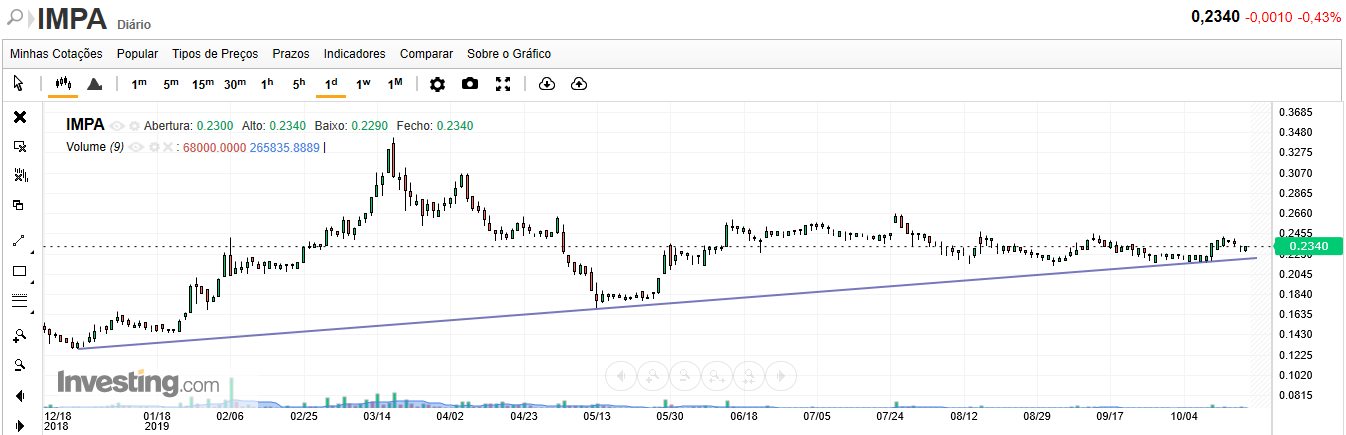Take a chart snapshot with camera icon
Viewport: 1346px width, 435px height.
(x=470, y=84)
